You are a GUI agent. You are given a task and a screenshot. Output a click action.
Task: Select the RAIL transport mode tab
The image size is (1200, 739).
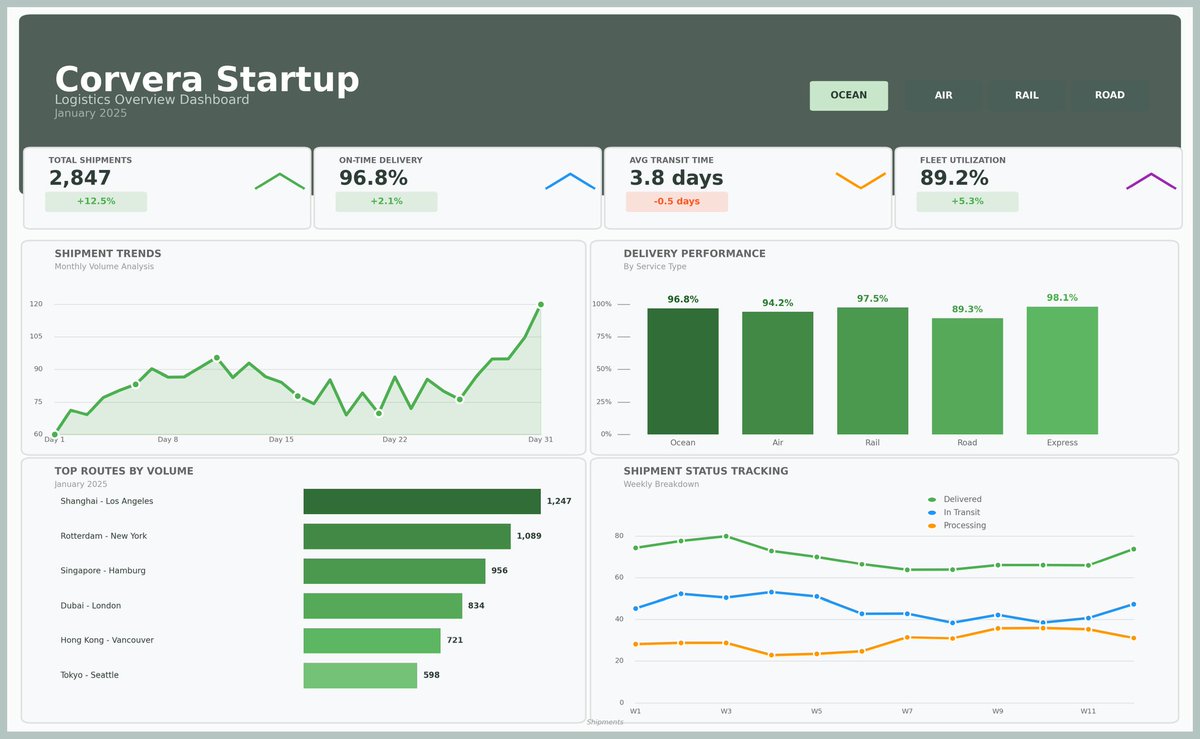click(x=1025, y=95)
